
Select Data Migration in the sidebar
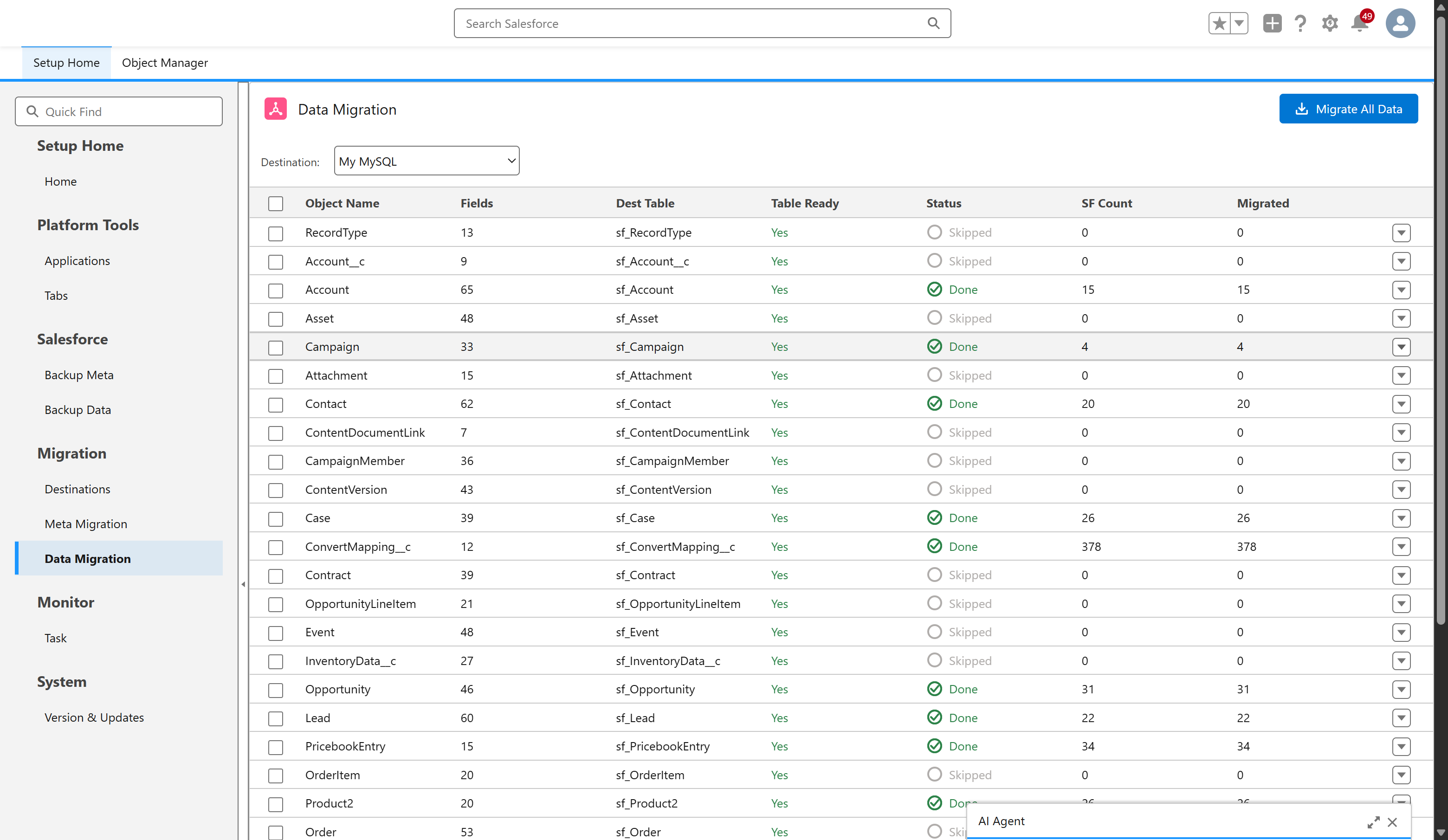119,558
